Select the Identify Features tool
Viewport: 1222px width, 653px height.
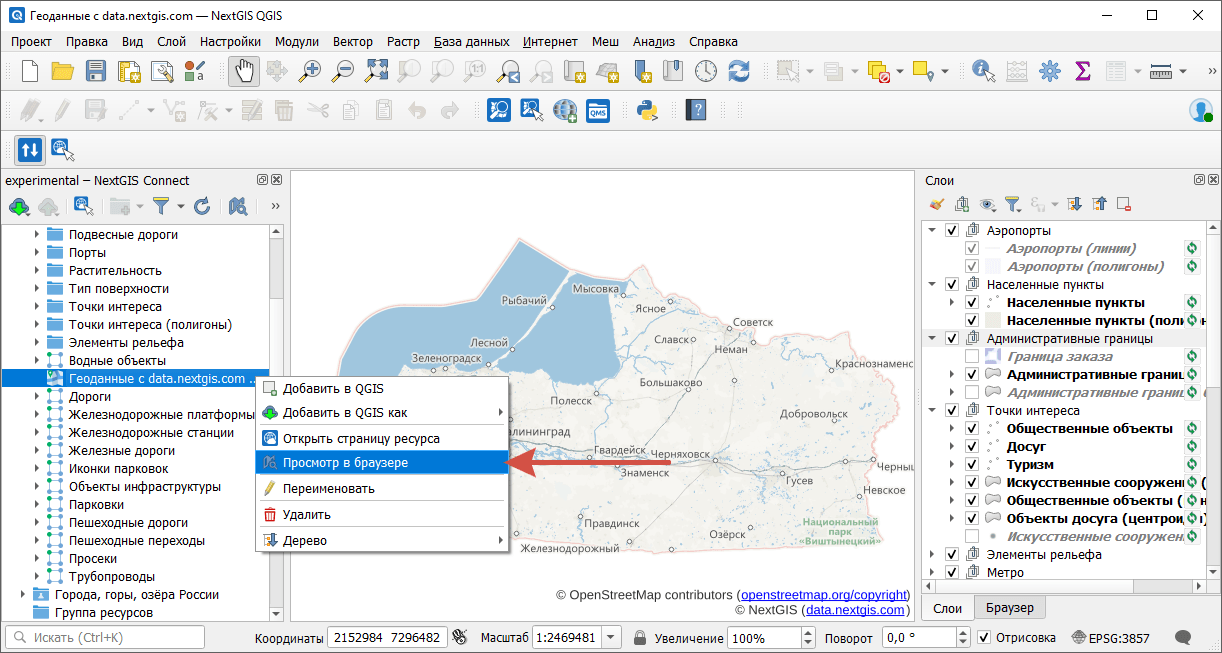pos(983,71)
